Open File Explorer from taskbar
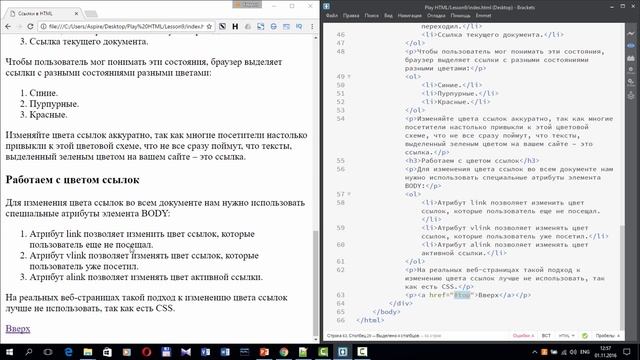 tap(88, 351)
